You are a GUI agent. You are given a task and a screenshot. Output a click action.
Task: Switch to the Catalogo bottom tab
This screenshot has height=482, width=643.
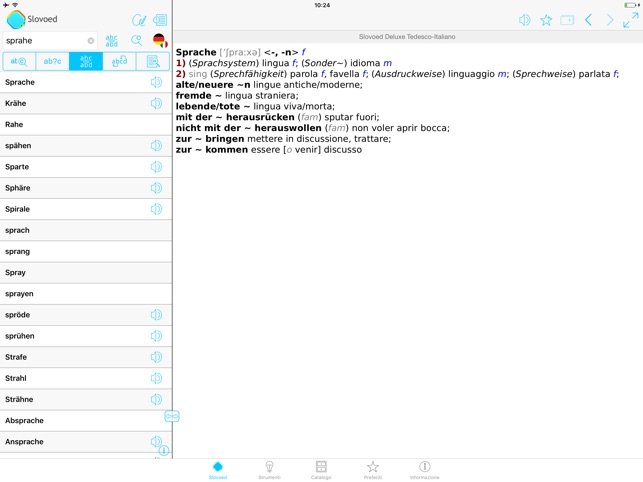tap(321, 470)
